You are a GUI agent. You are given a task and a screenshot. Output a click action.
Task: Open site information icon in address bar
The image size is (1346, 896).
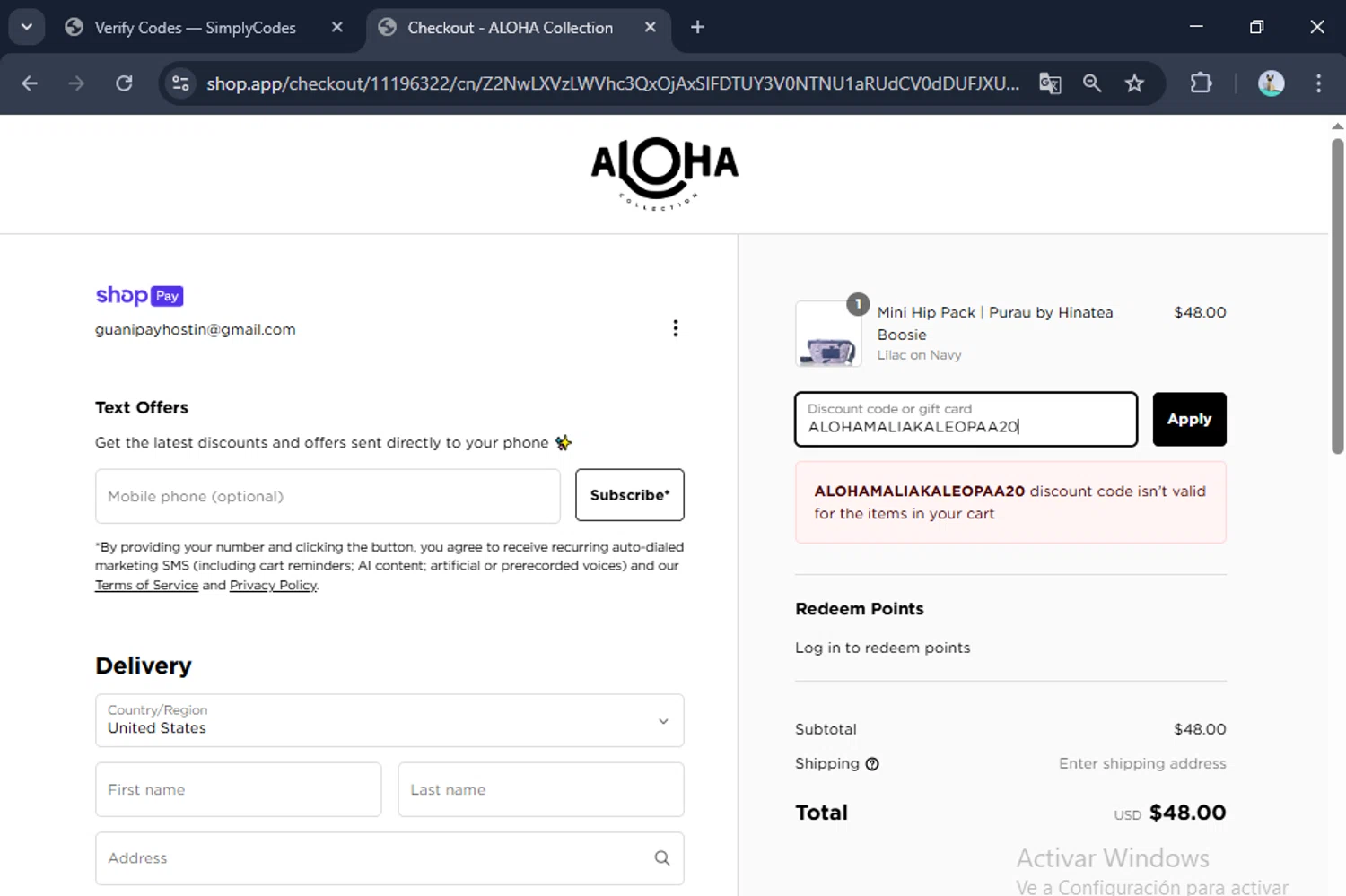[x=180, y=83]
